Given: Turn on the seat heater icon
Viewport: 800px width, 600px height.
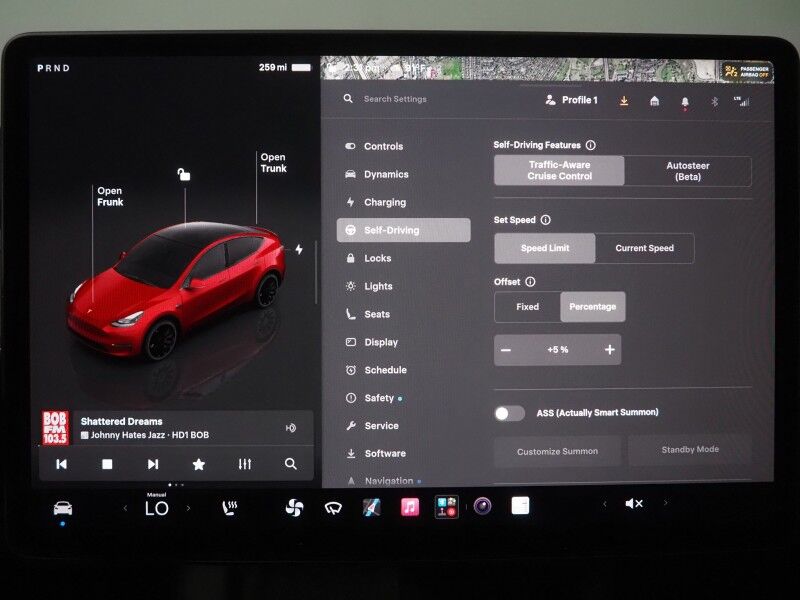Looking at the screenshot, I should point(230,508).
